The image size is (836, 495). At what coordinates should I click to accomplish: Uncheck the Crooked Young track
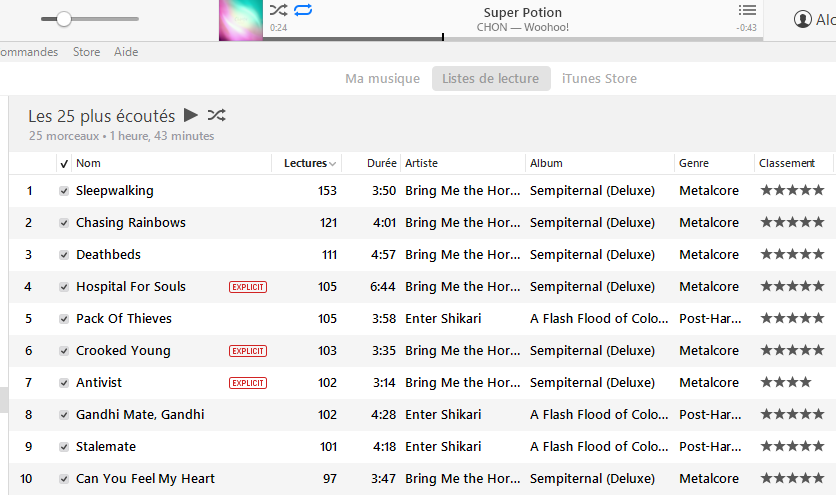(64, 351)
